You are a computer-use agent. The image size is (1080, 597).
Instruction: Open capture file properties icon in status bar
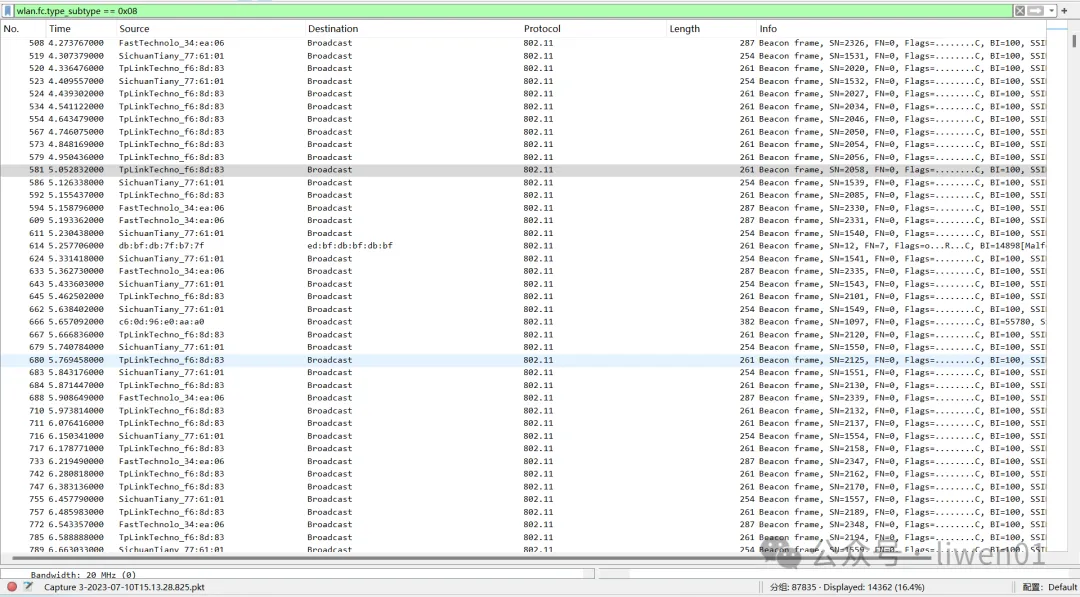click(28, 587)
